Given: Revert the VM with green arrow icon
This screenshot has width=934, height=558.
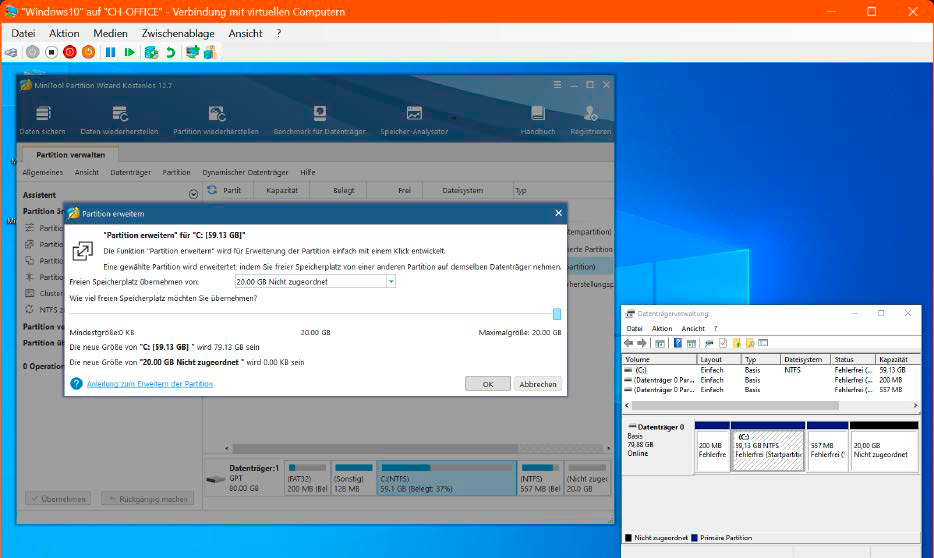Looking at the screenshot, I should coord(170,52).
